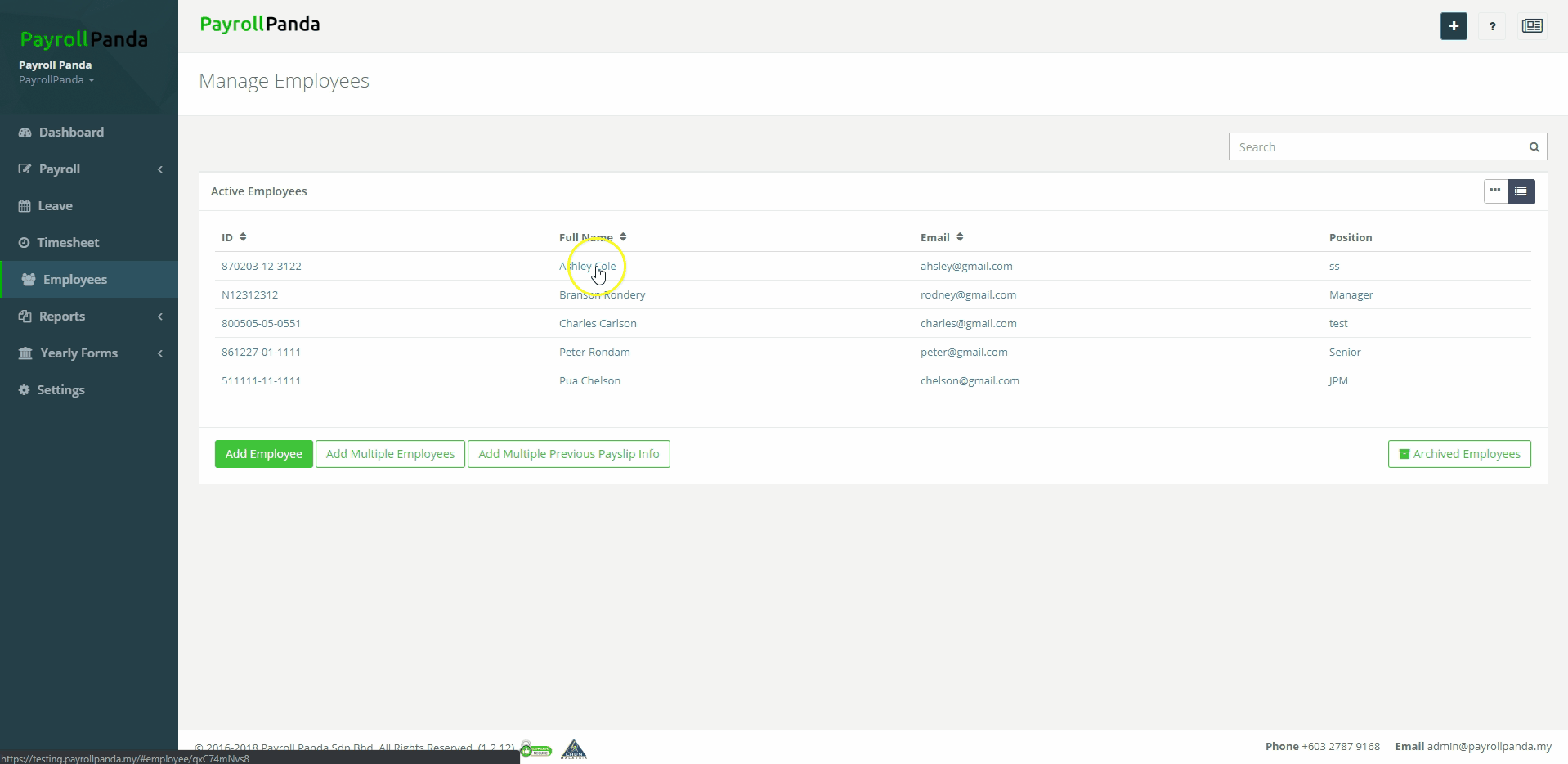Screen dimensions: 1568x764
Task: Click admin@payrollpanda.my email in footer
Action: [x=1490, y=747]
